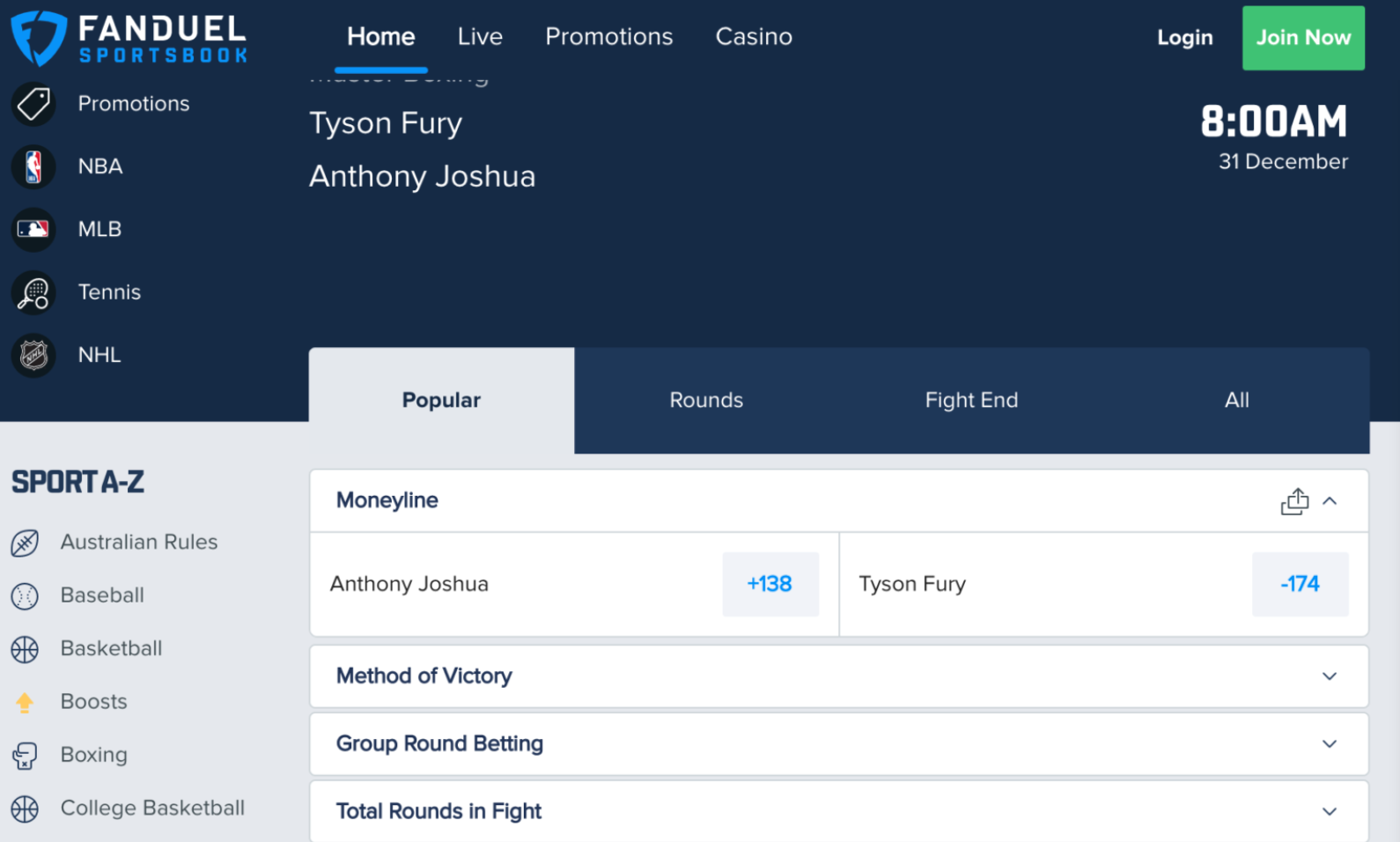
Task: Click the Tyson Fury event title
Action: 386,123
